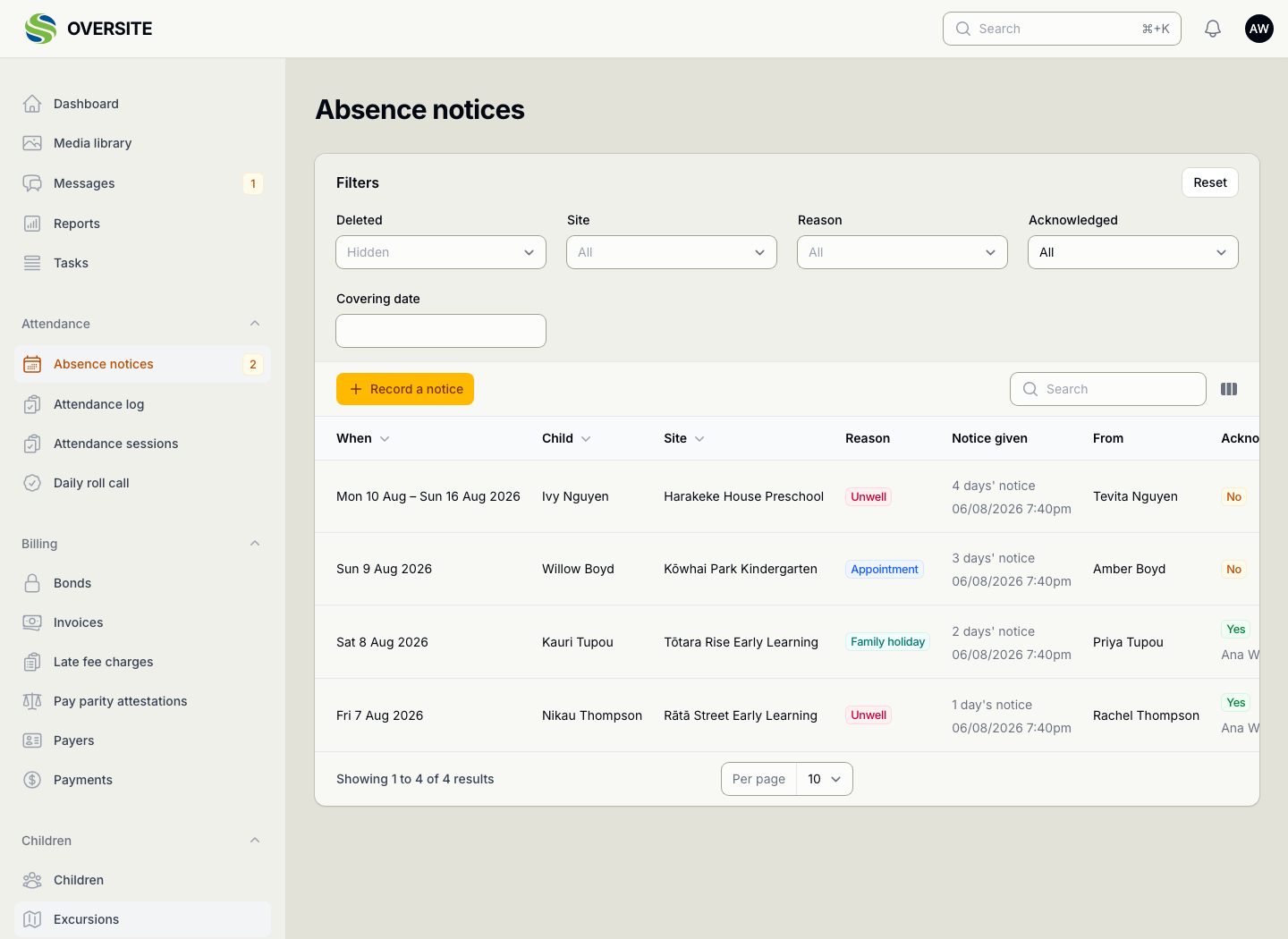Viewport: 1288px width, 939px height.
Task: Click Rātā Street Early Learning cell
Action: coord(741,715)
